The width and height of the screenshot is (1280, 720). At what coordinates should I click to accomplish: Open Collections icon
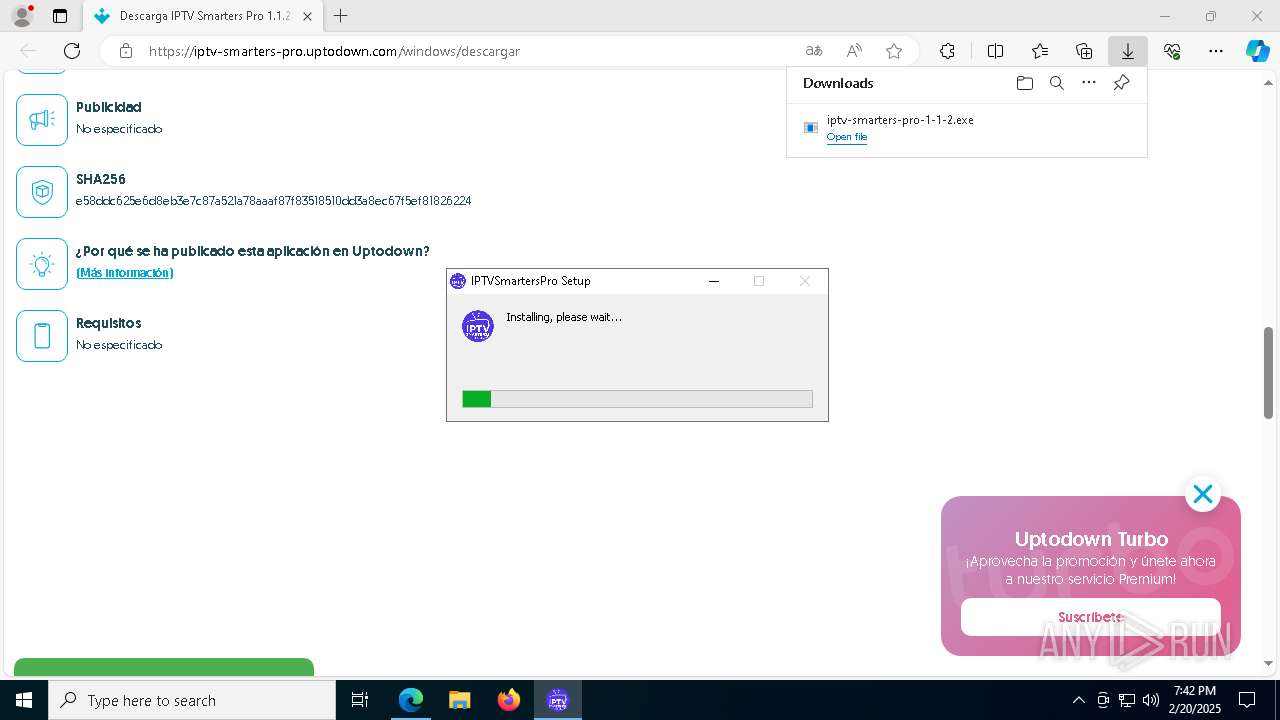point(1084,51)
